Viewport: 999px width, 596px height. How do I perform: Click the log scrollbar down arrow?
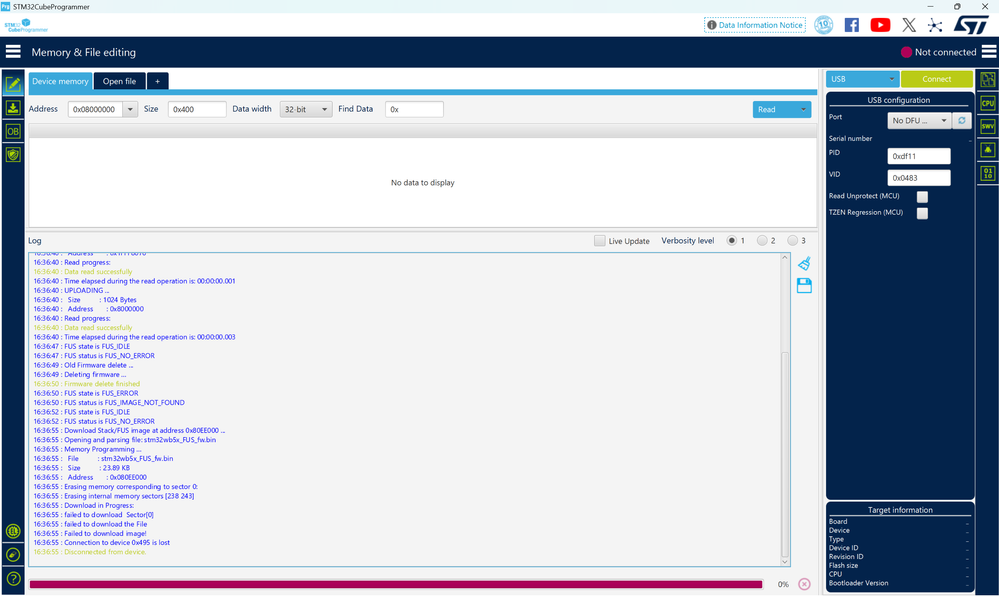click(785, 562)
